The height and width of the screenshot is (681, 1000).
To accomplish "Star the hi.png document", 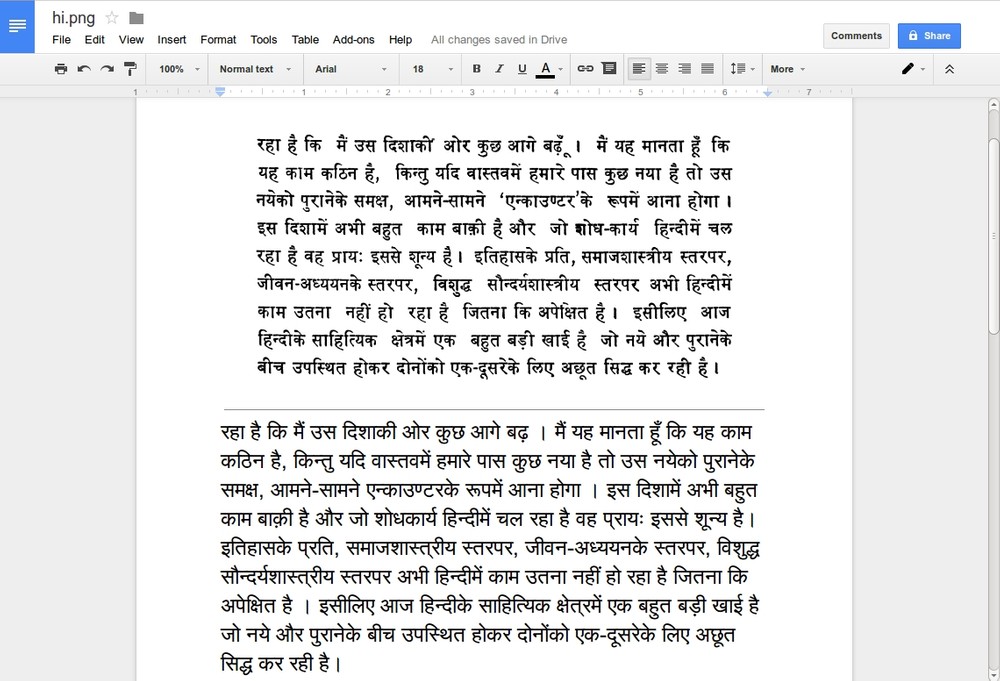I will pos(112,18).
